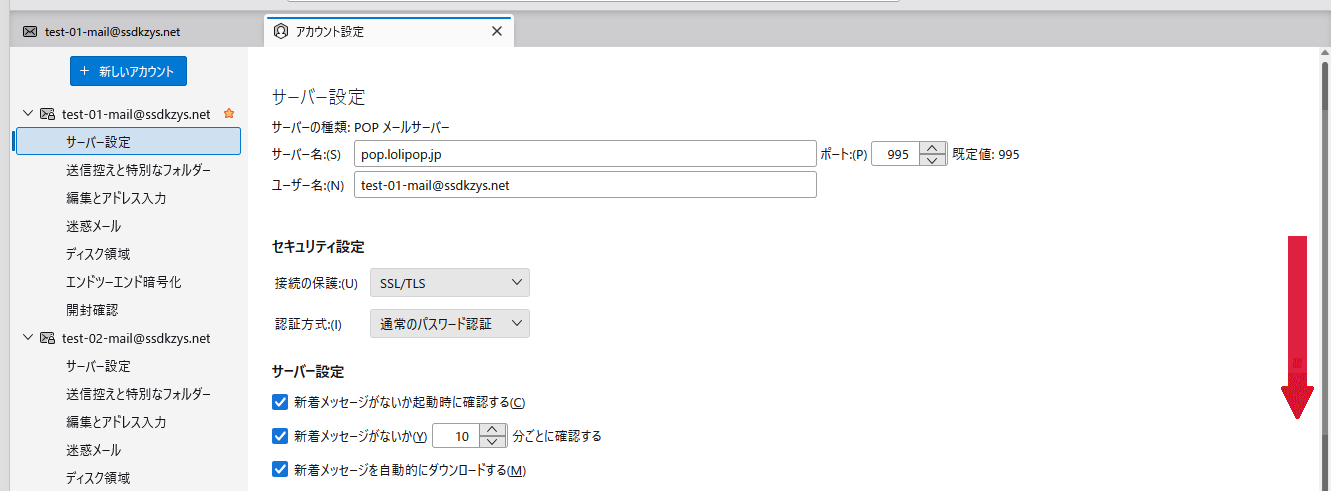Uncheck 新着メッセージを自動的にダウンロードする
This screenshot has width=1341, height=491.
click(x=280, y=469)
